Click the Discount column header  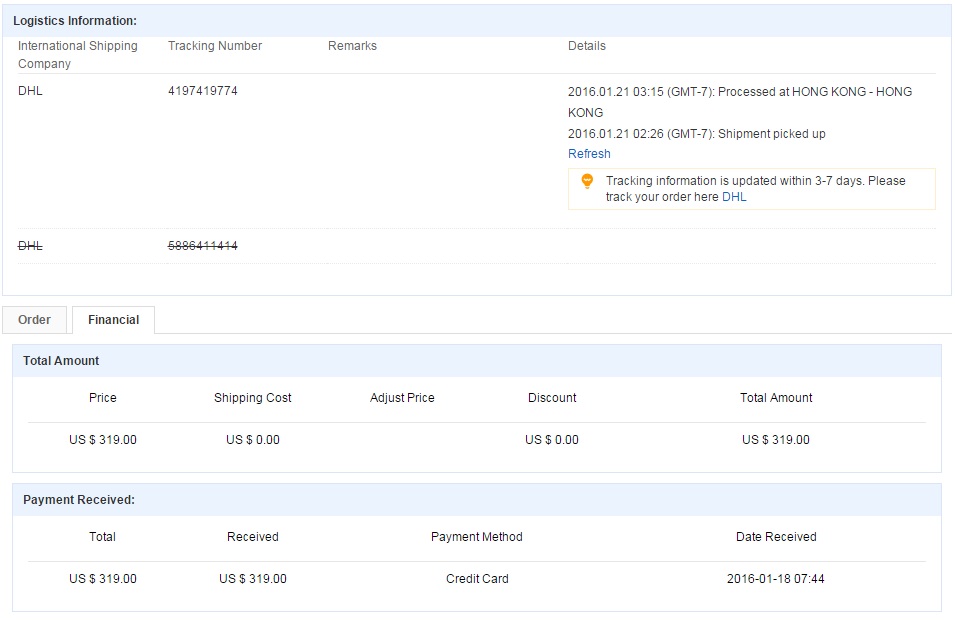pos(552,398)
